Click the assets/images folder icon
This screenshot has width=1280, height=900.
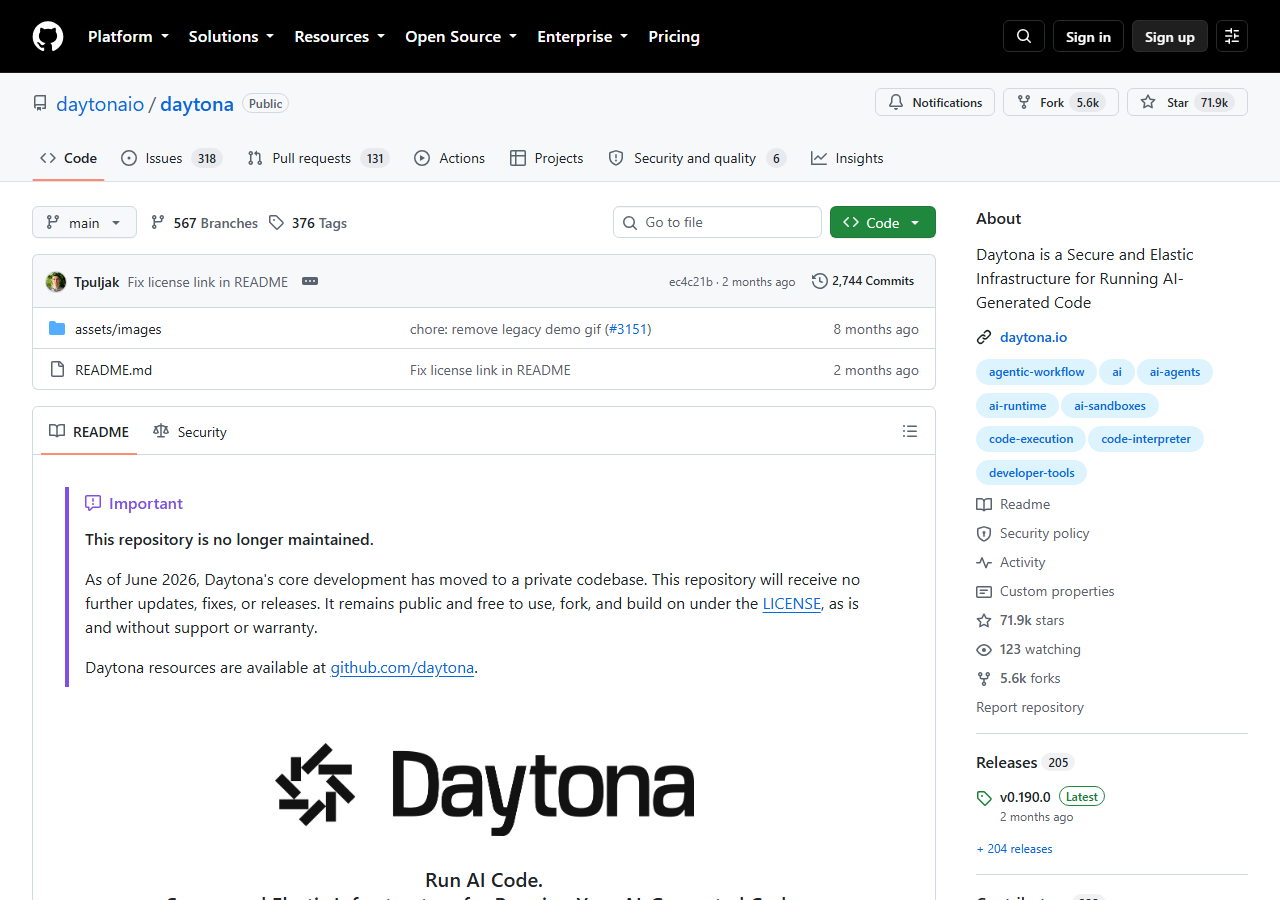57,329
